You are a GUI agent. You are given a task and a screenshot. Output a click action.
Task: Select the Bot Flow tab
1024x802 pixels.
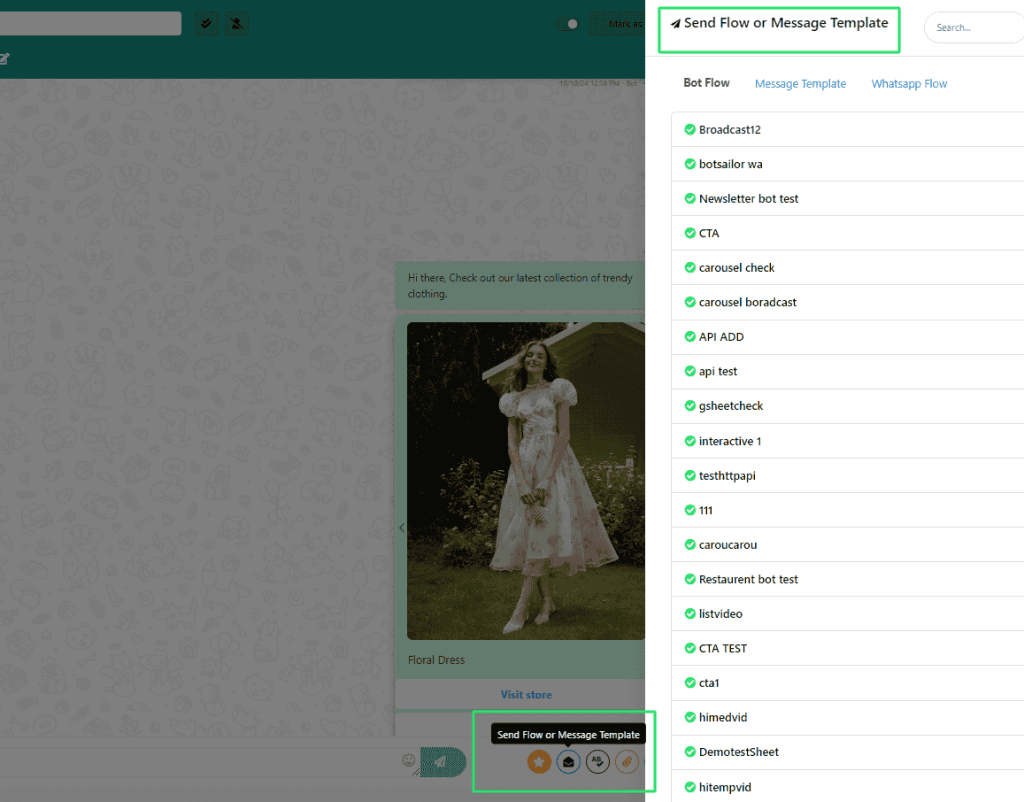click(x=706, y=83)
